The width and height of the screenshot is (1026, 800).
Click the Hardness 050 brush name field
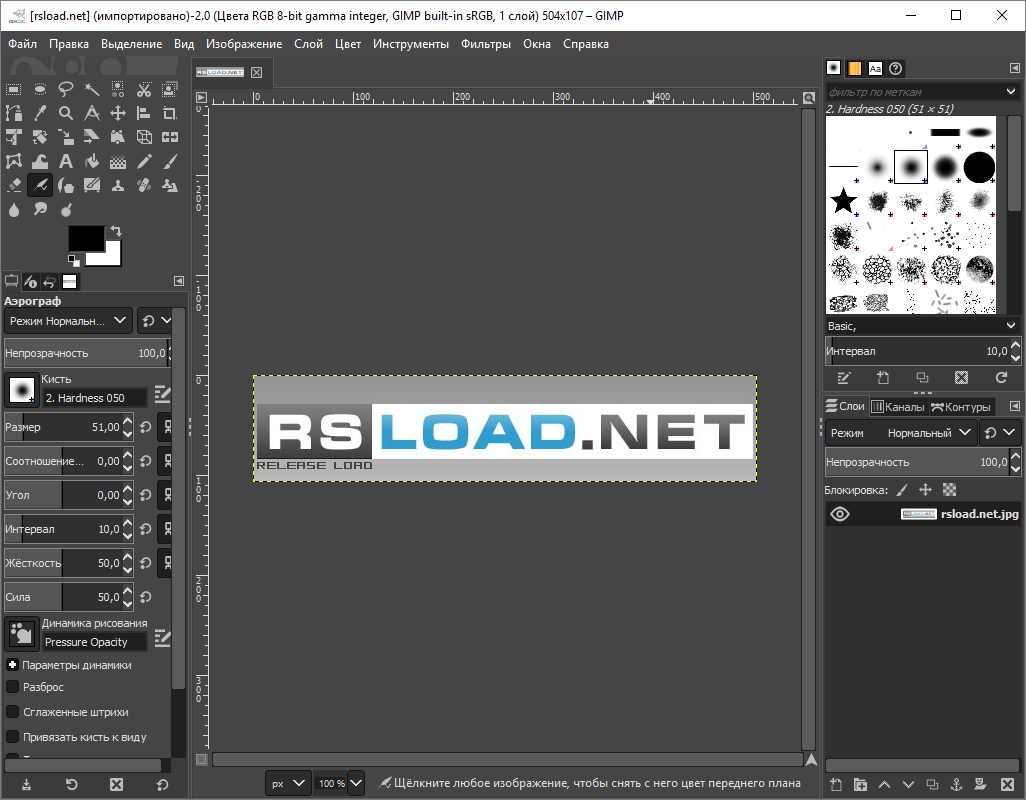(x=94, y=398)
